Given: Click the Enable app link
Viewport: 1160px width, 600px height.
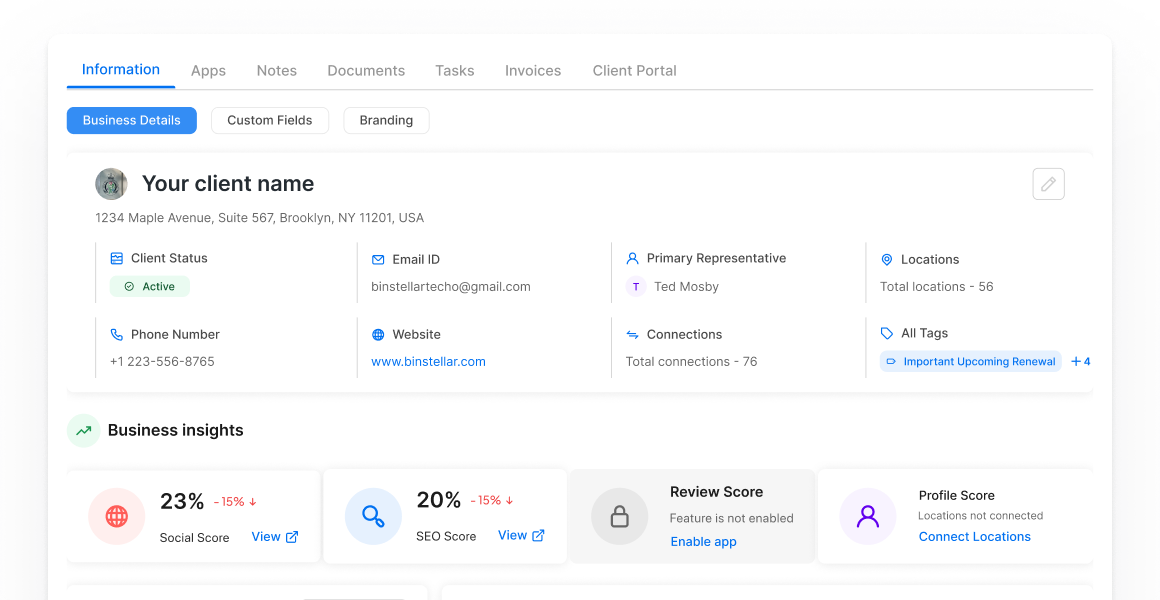Looking at the screenshot, I should point(704,542).
